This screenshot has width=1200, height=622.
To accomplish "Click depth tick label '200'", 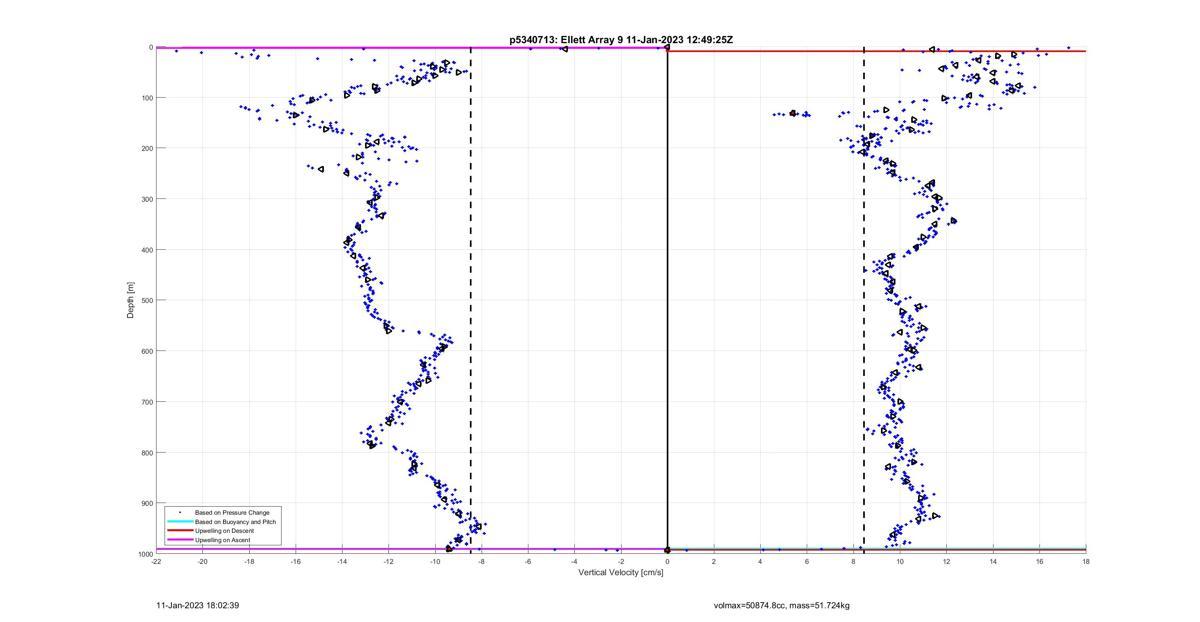I will pos(146,148).
